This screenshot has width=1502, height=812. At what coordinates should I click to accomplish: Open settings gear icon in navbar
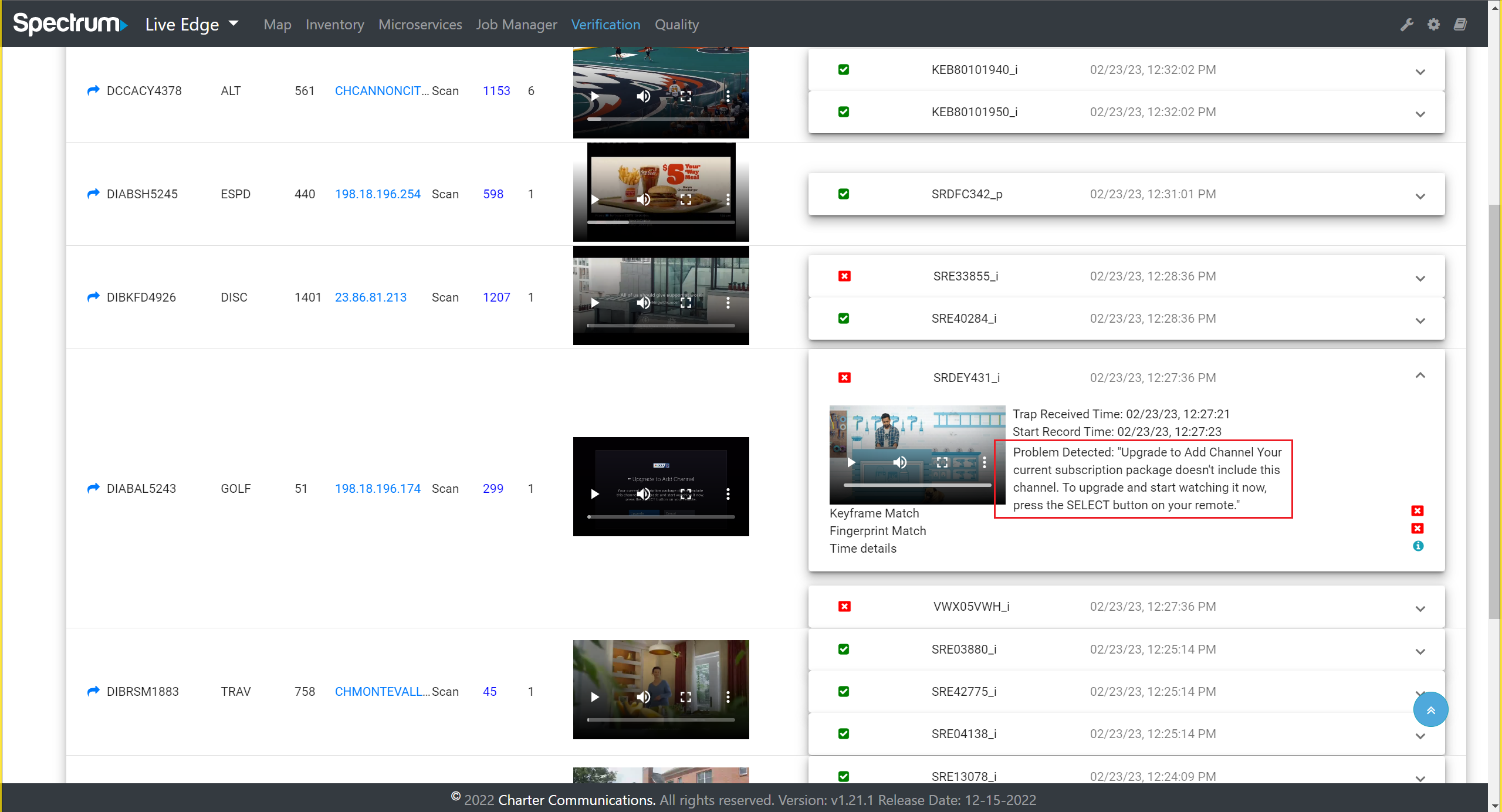click(x=1433, y=25)
